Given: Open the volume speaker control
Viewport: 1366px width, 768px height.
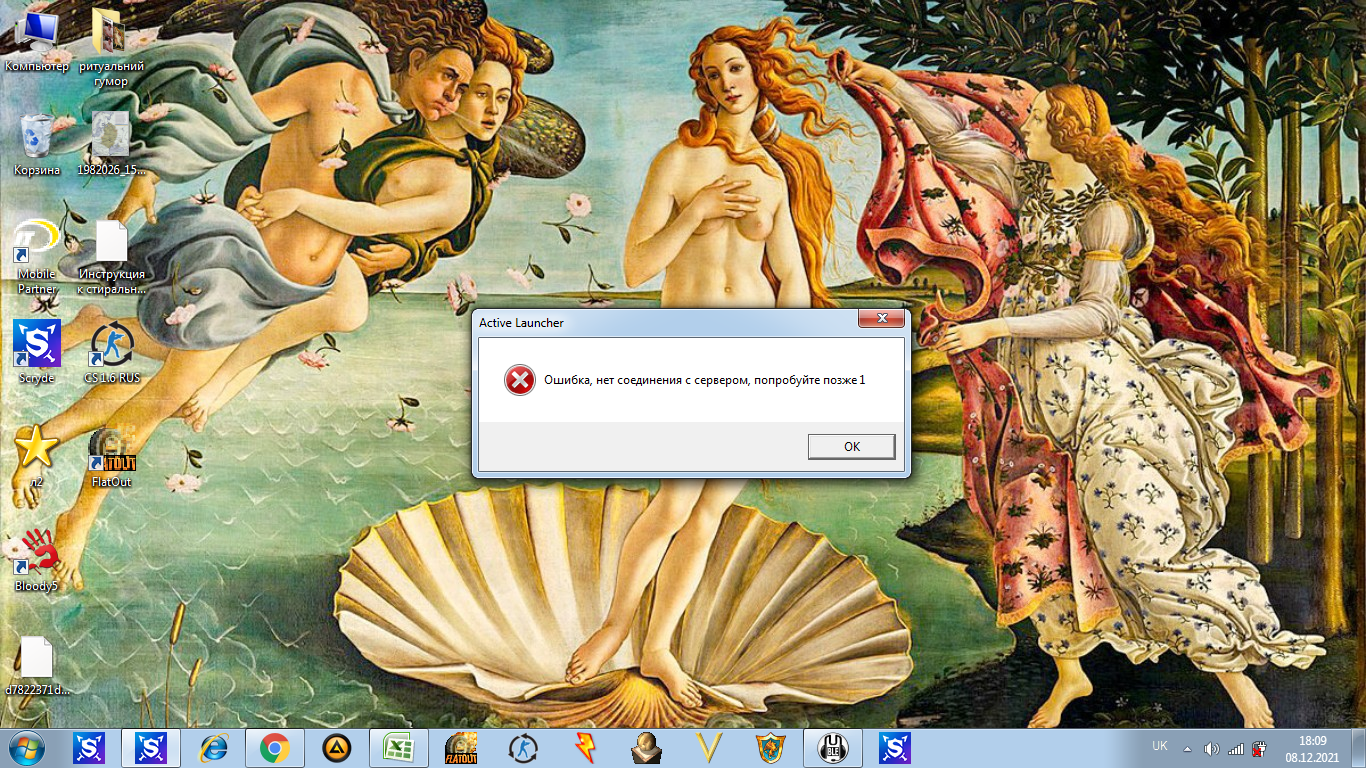Looking at the screenshot, I should tap(1211, 748).
